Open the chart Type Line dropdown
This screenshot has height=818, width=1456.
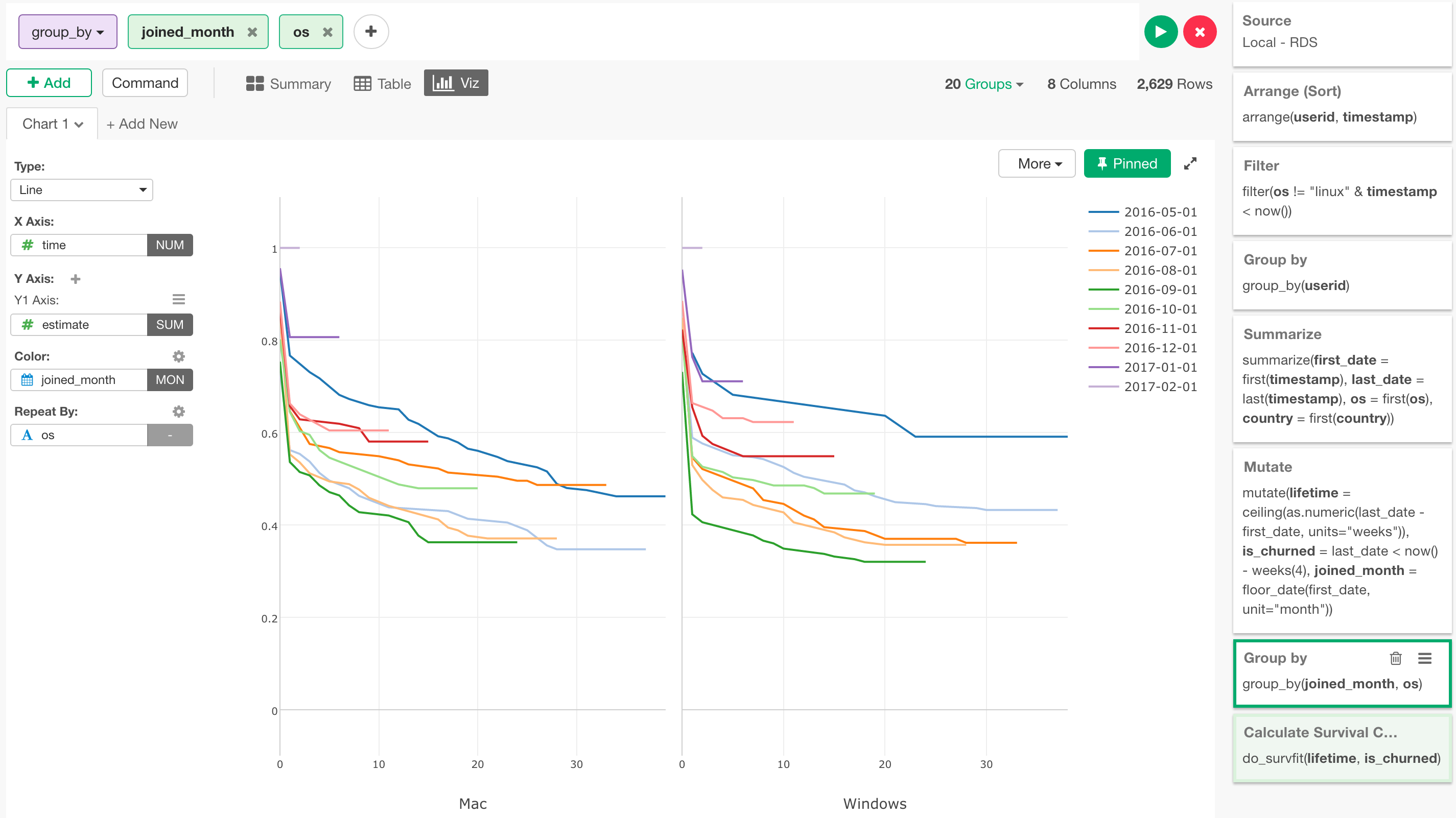pos(82,190)
